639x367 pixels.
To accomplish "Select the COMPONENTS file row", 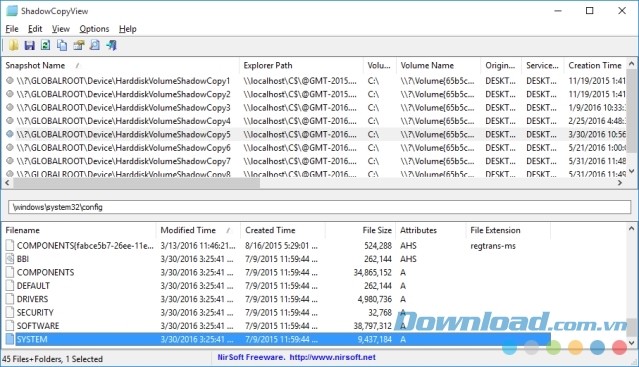I will pyautogui.click(x=277, y=272).
